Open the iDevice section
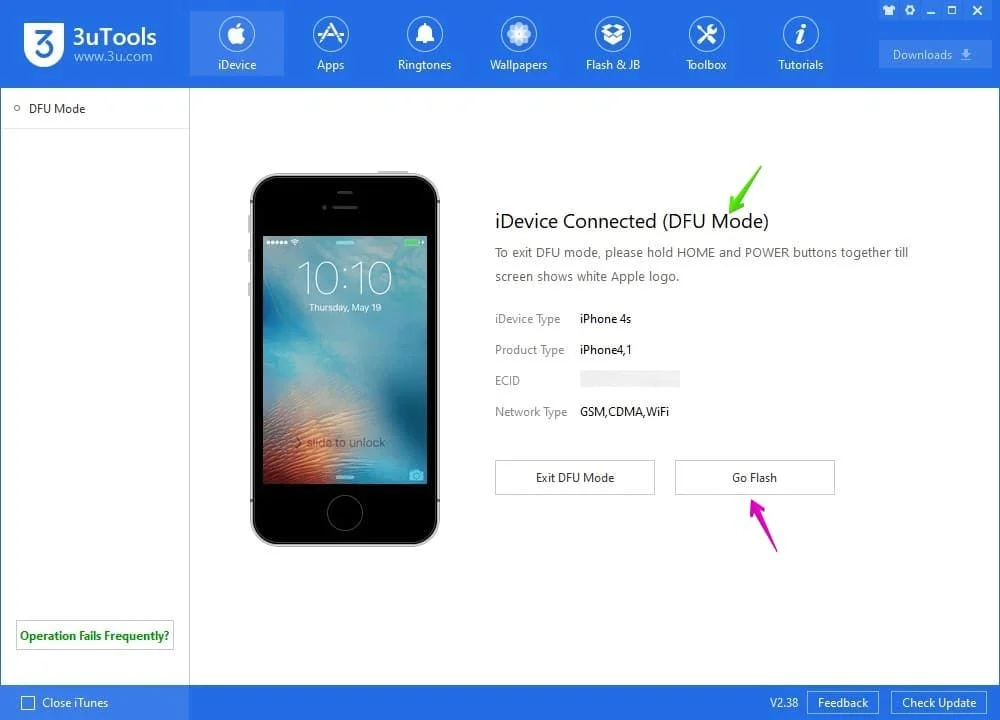Image resolution: width=1000 pixels, height=720 pixels. coord(237,44)
